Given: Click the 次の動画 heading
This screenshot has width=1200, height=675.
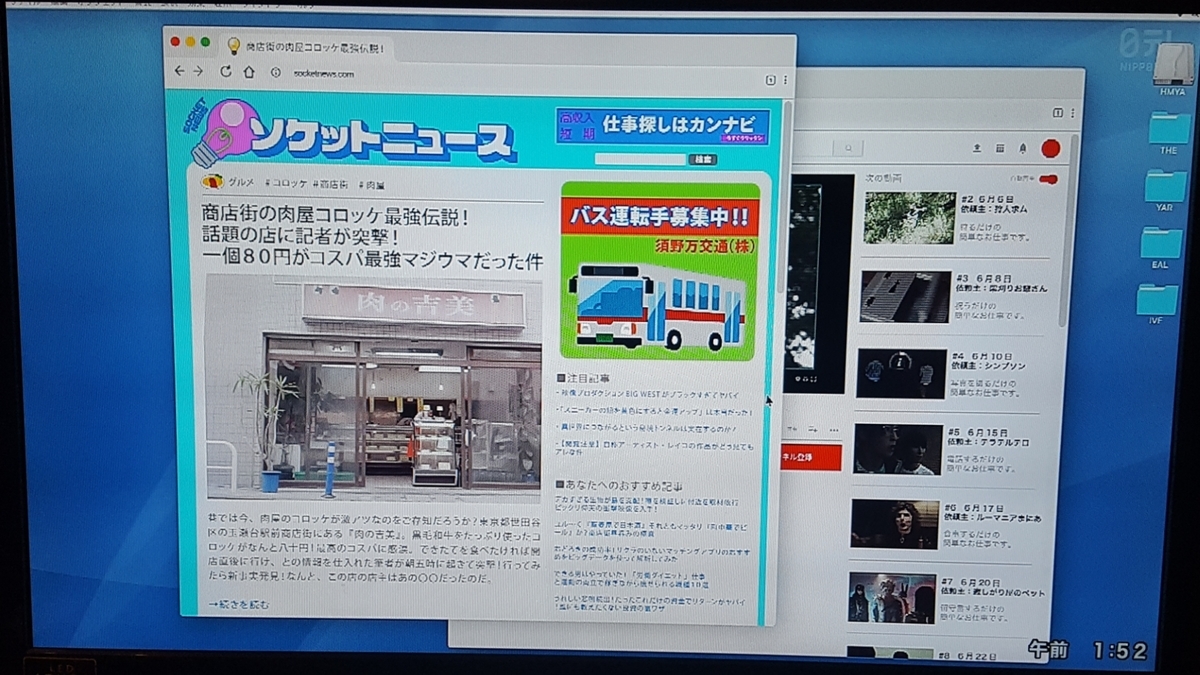Looking at the screenshot, I should 883,178.
